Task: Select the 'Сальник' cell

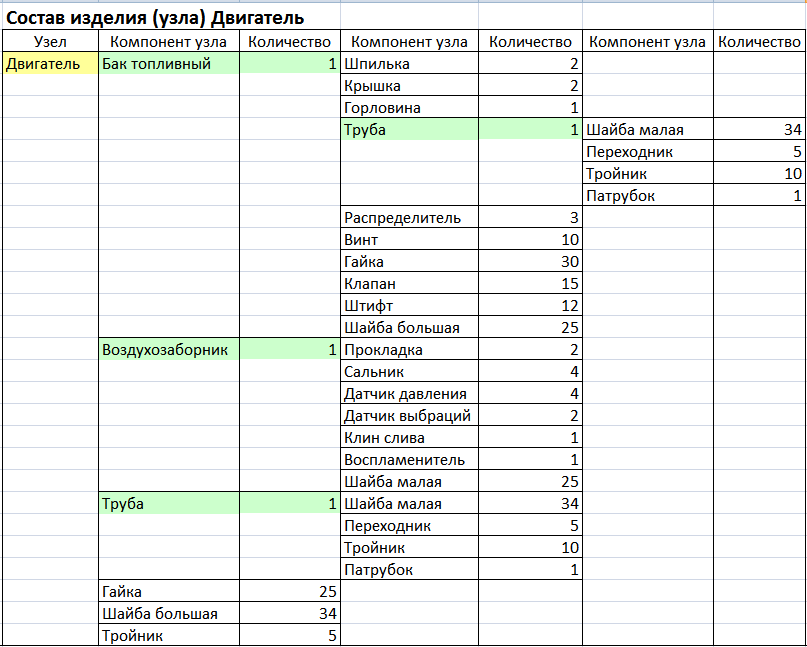Action: pyautogui.click(x=409, y=372)
